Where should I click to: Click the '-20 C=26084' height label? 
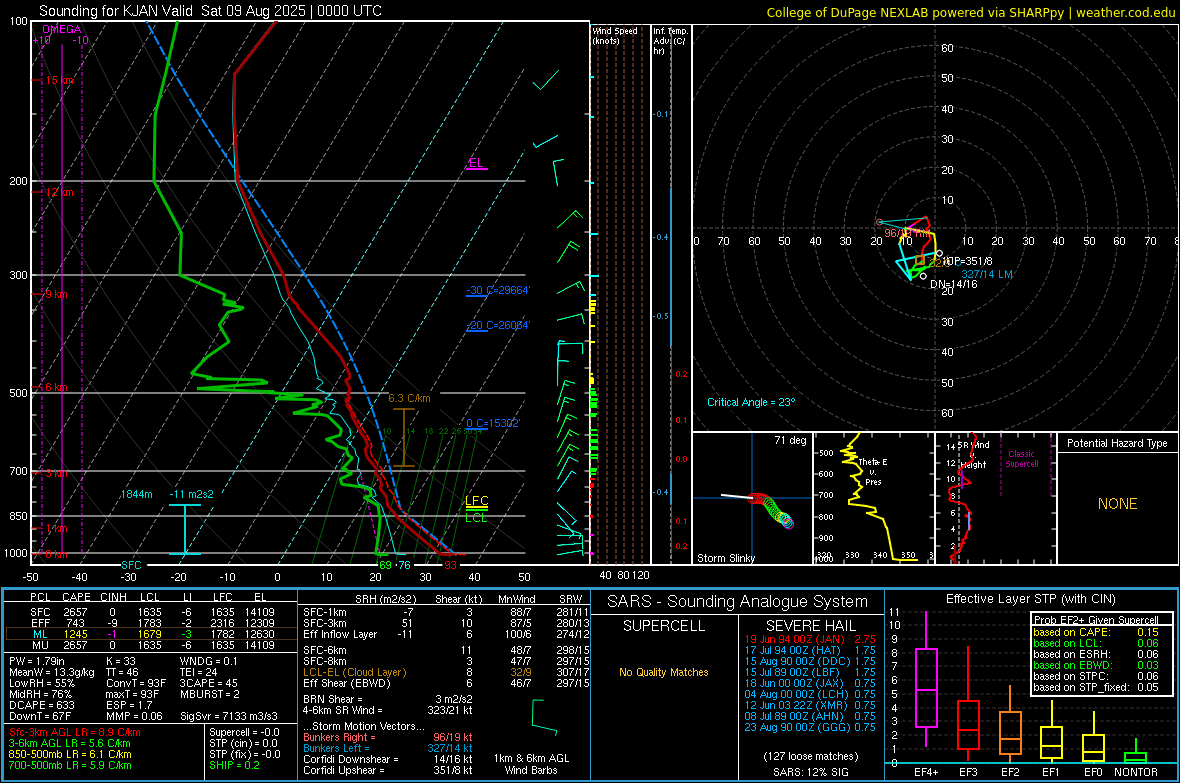tap(498, 325)
